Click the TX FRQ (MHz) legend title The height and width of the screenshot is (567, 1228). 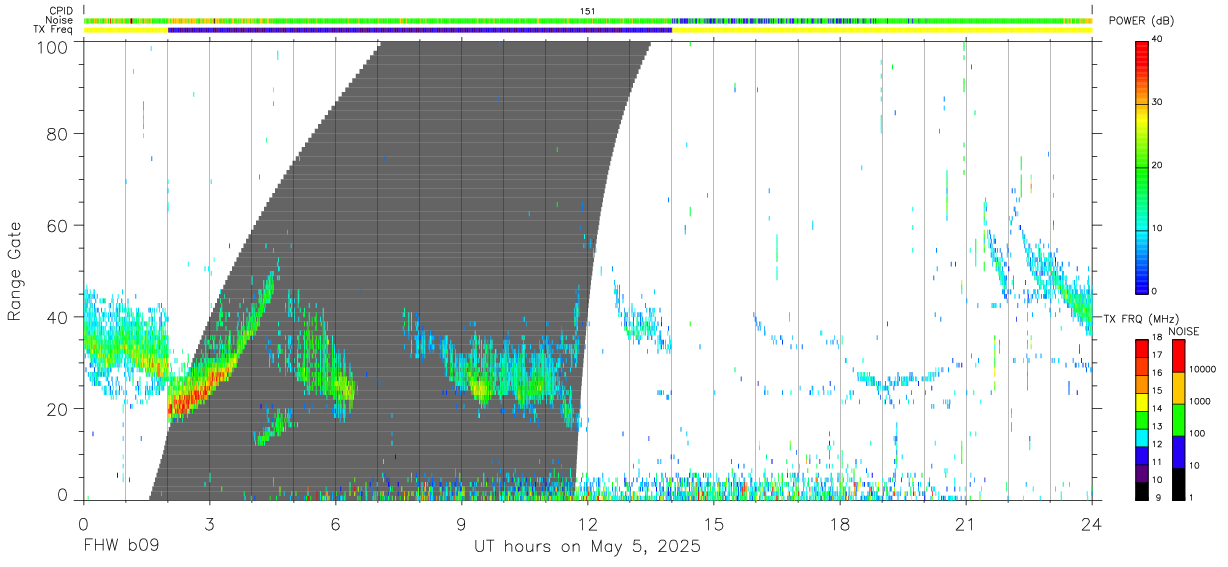(1140, 318)
